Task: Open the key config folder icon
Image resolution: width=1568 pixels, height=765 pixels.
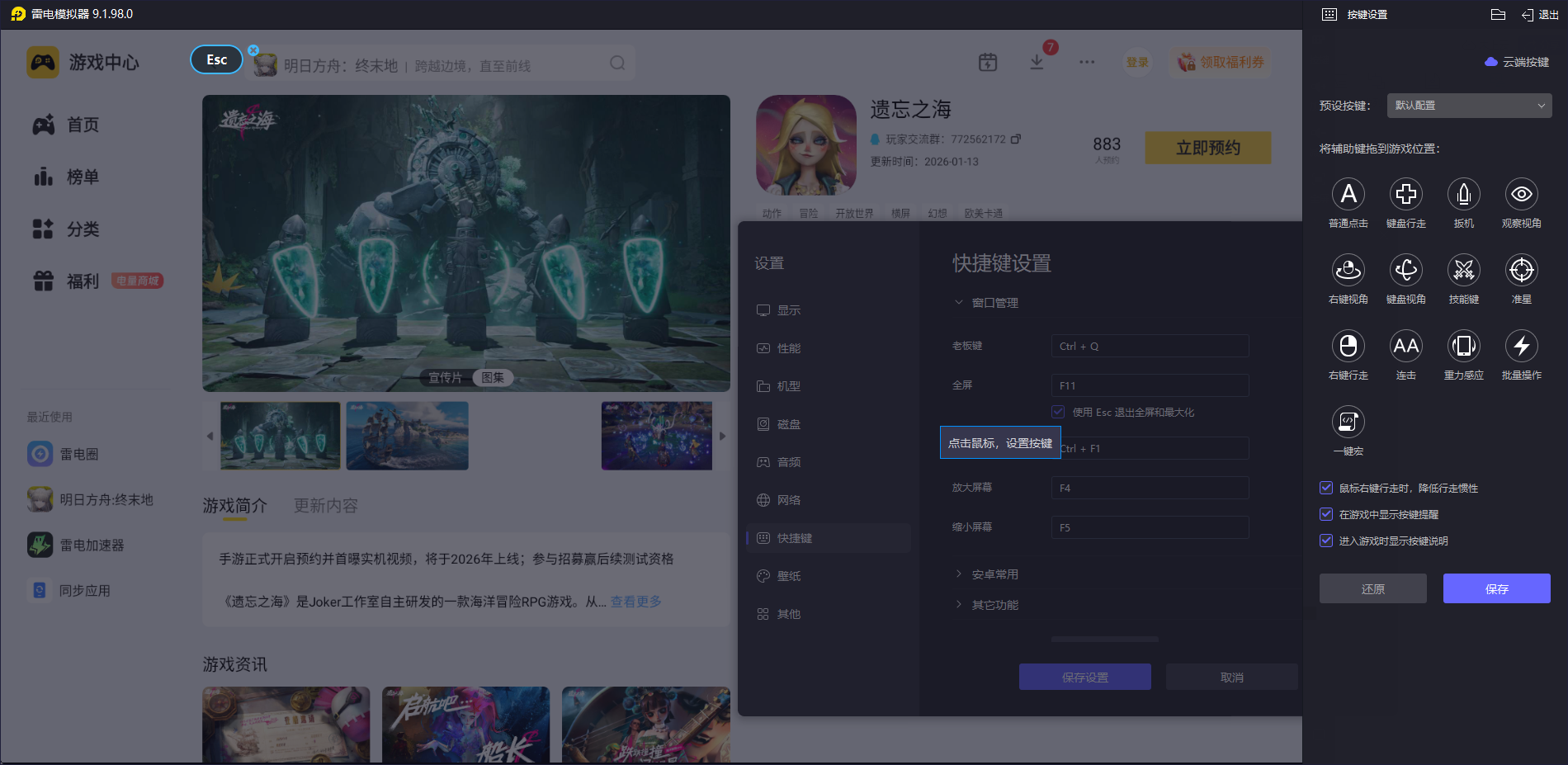Action: click(x=1499, y=14)
